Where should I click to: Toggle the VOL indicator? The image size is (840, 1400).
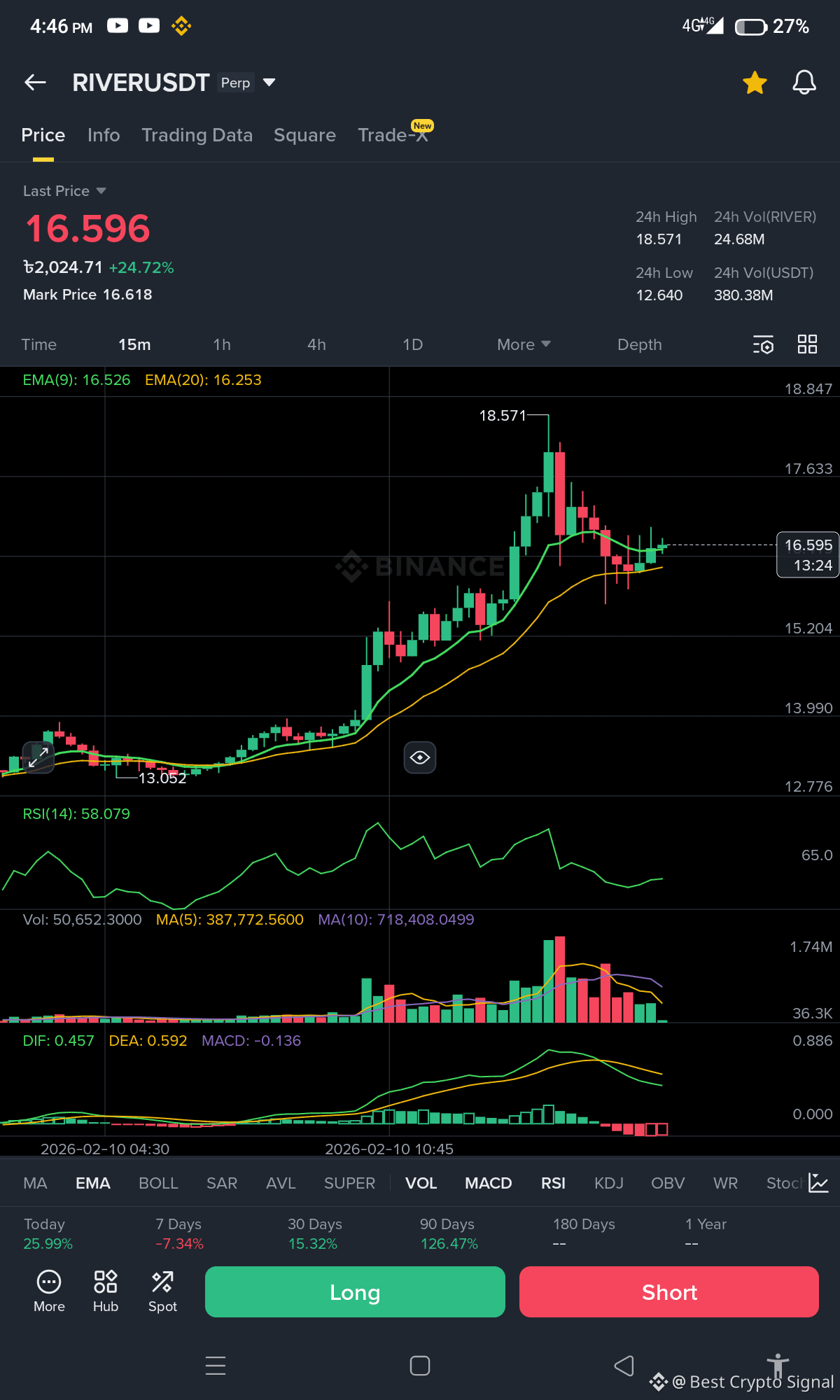421,1183
